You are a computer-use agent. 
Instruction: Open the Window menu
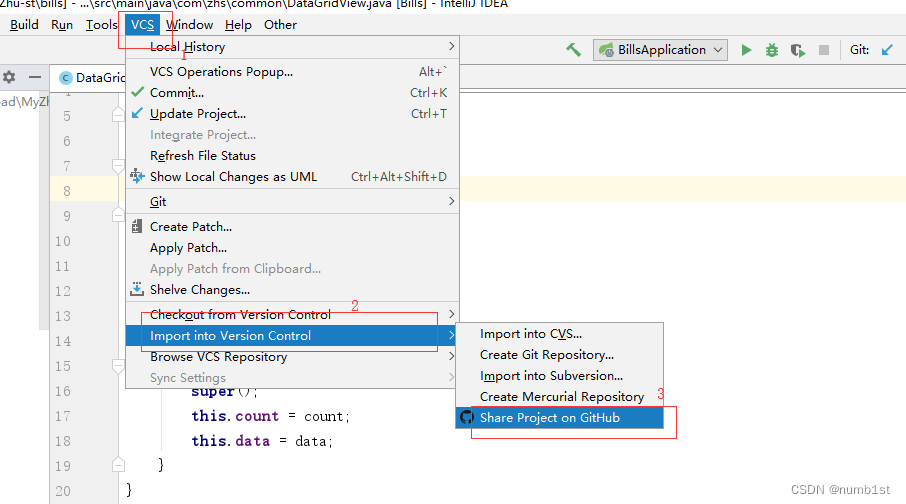click(x=190, y=25)
